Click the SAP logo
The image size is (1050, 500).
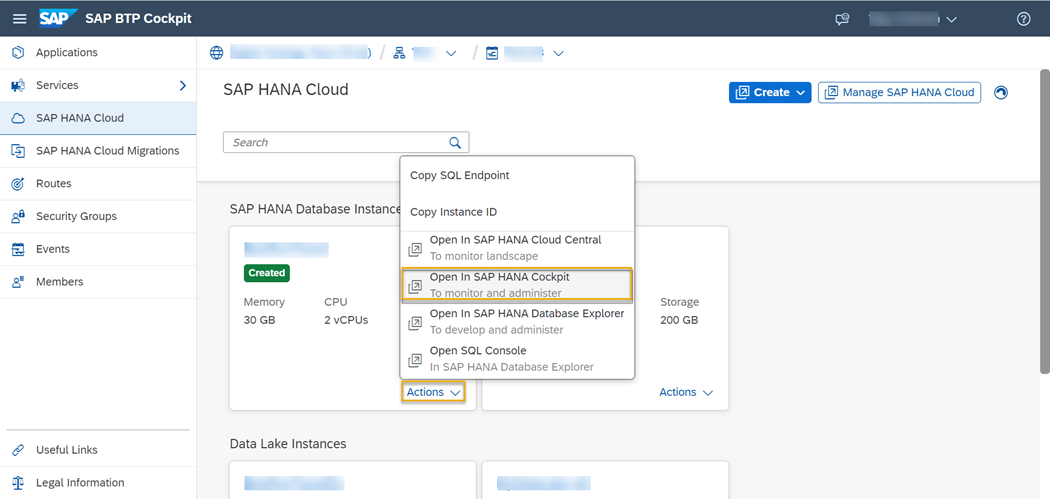58,18
